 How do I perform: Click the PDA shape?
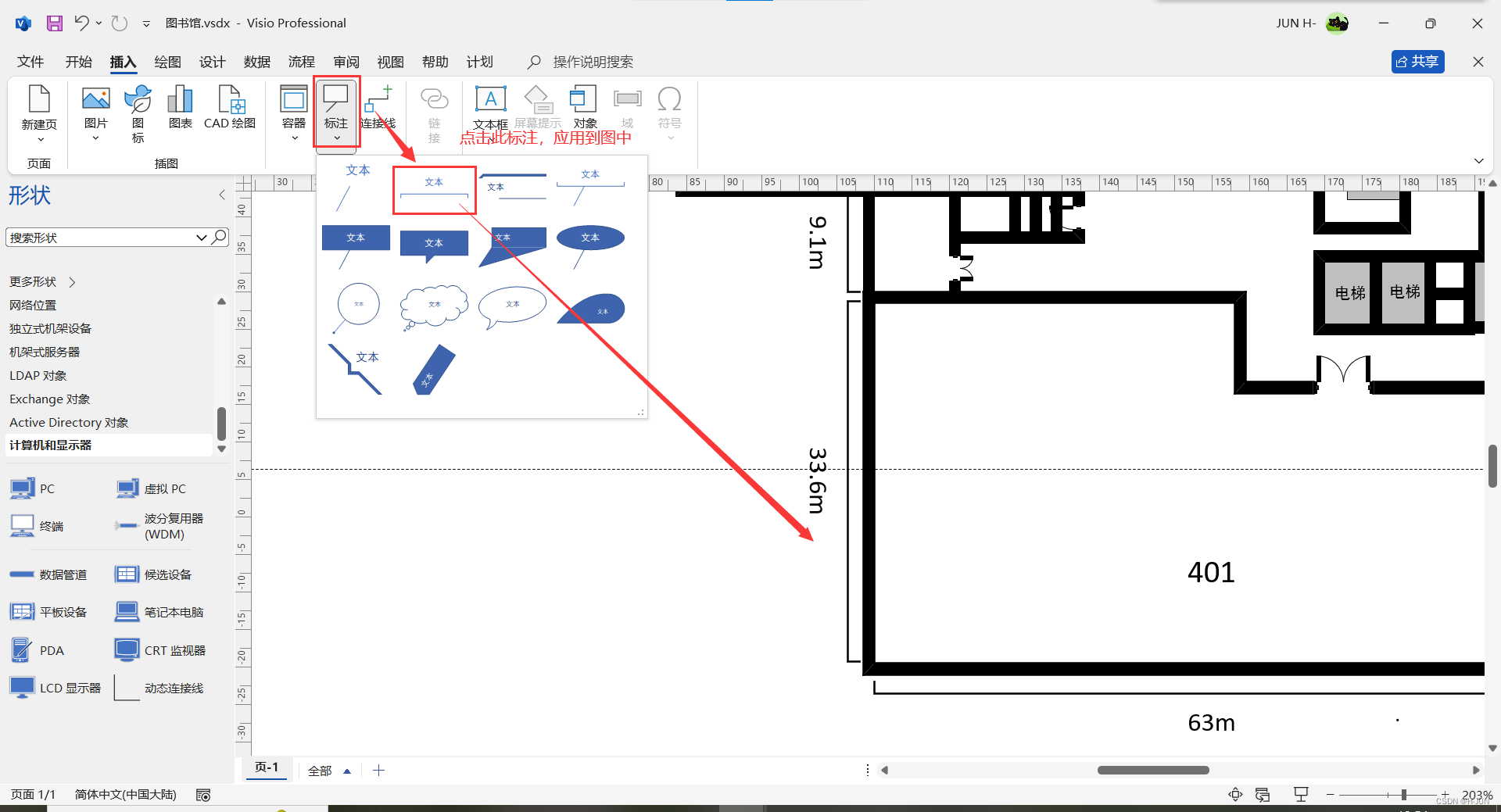coord(38,650)
